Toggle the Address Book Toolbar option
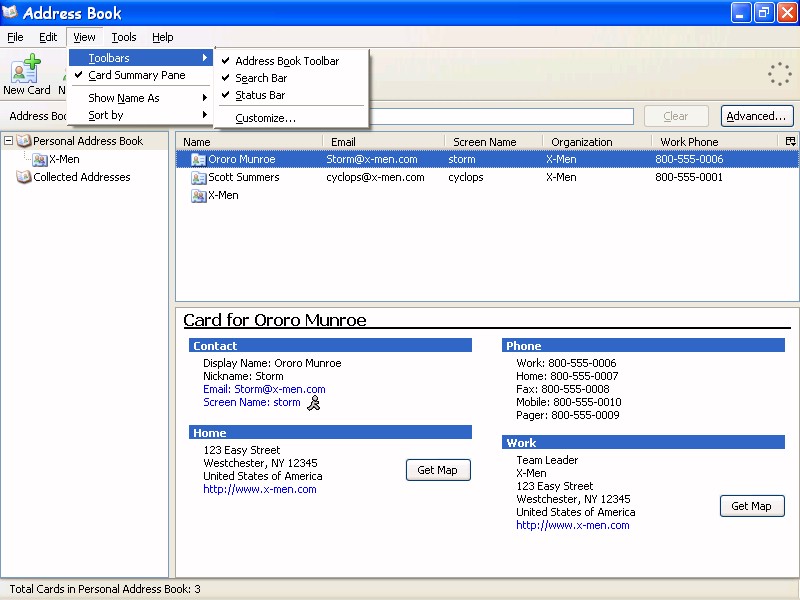Screen dimensions: 800x600 [287, 61]
